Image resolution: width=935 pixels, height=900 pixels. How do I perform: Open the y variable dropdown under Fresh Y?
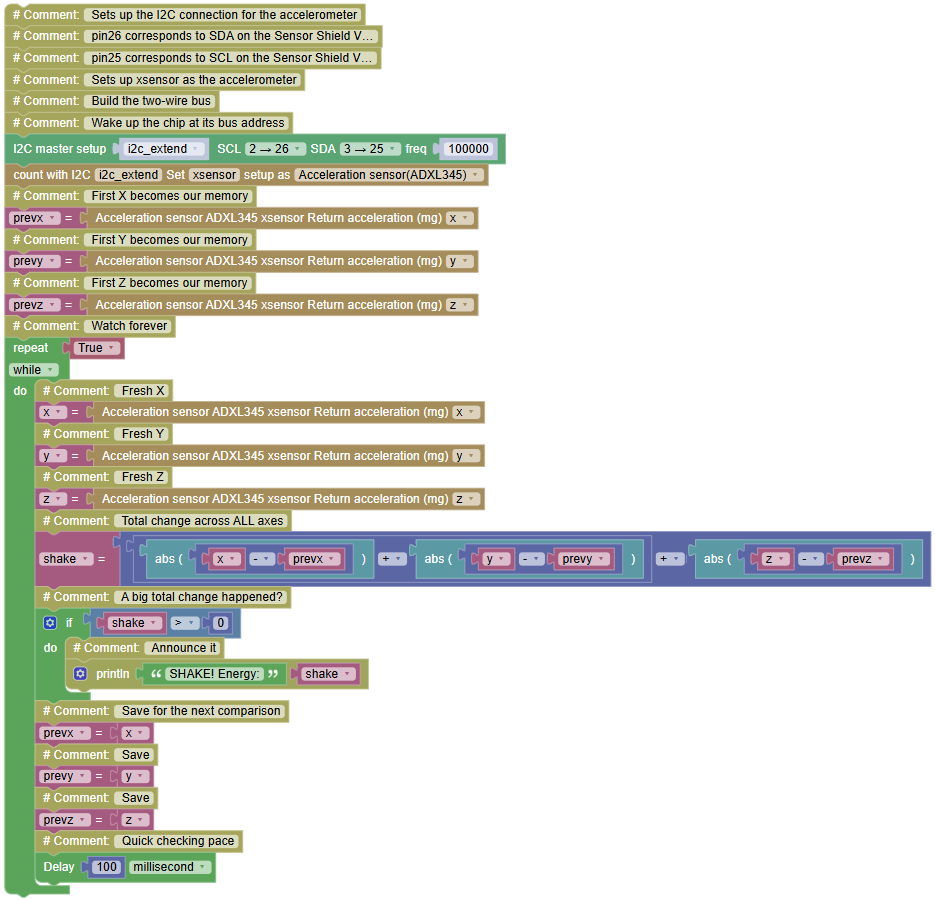coord(52,456)
